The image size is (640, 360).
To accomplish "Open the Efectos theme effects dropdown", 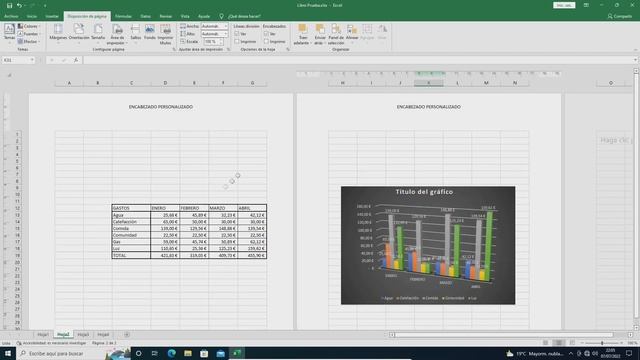I will pyautogui.click(x=29, y=41).
